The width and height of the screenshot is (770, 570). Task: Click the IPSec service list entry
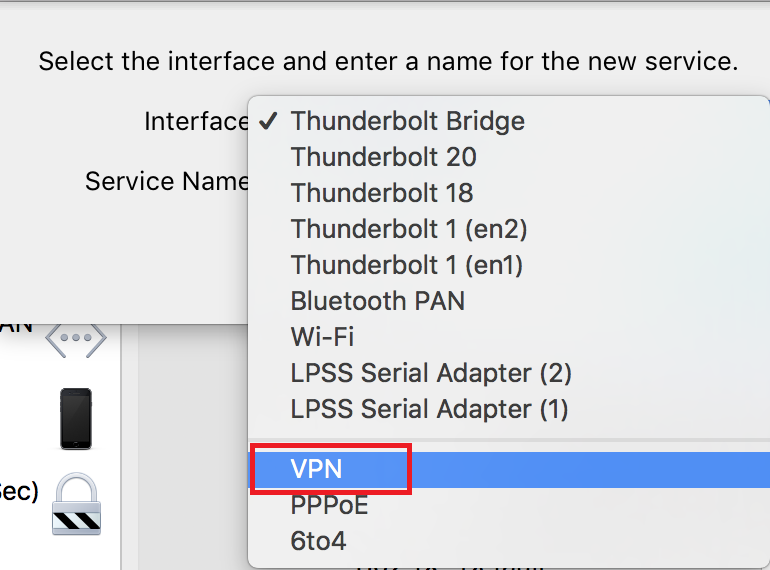coord(19,491)
